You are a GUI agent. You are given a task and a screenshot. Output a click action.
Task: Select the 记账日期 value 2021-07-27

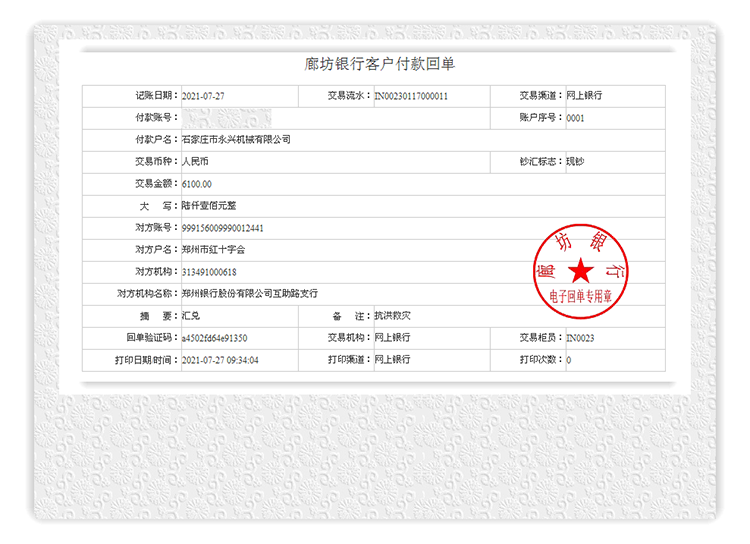[203, 96]
